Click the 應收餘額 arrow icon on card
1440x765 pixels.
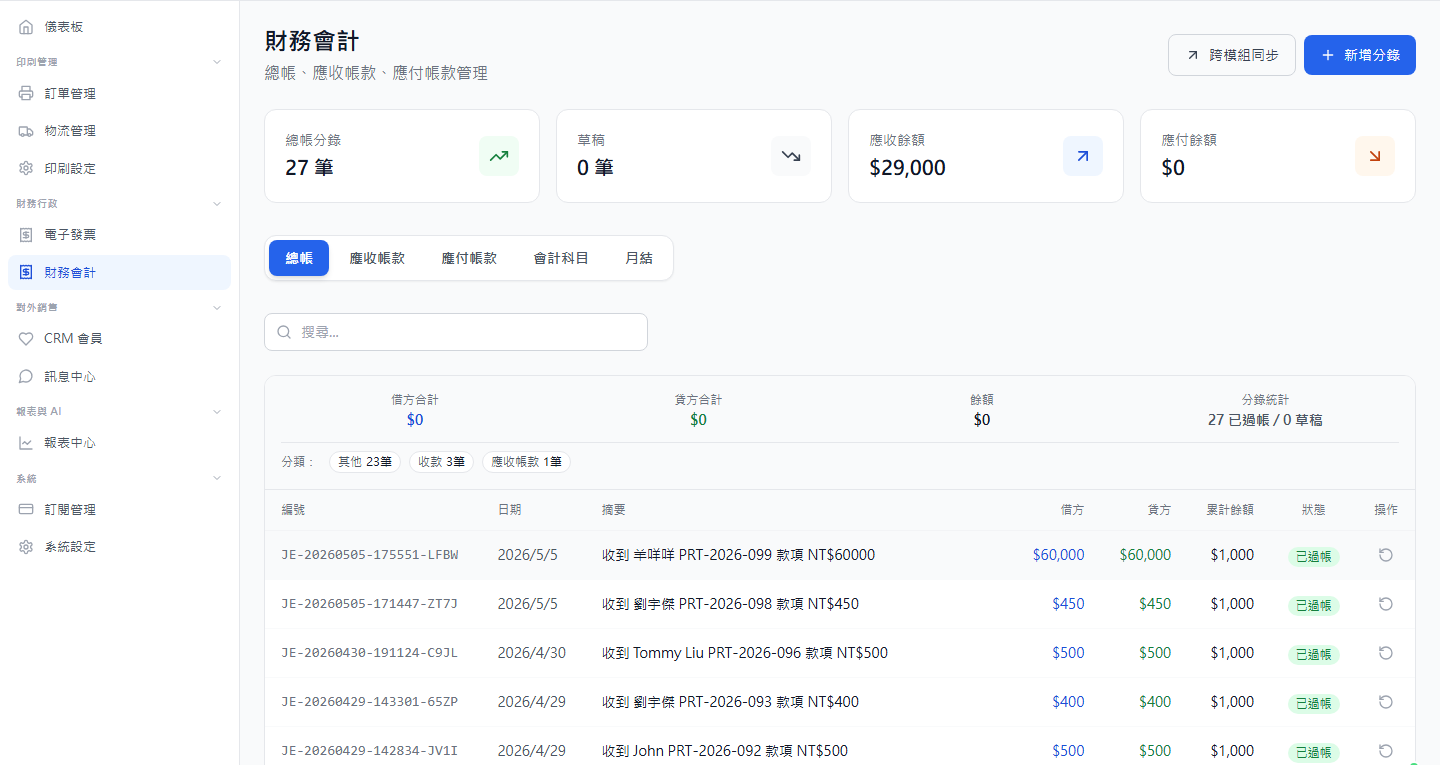1083,156
